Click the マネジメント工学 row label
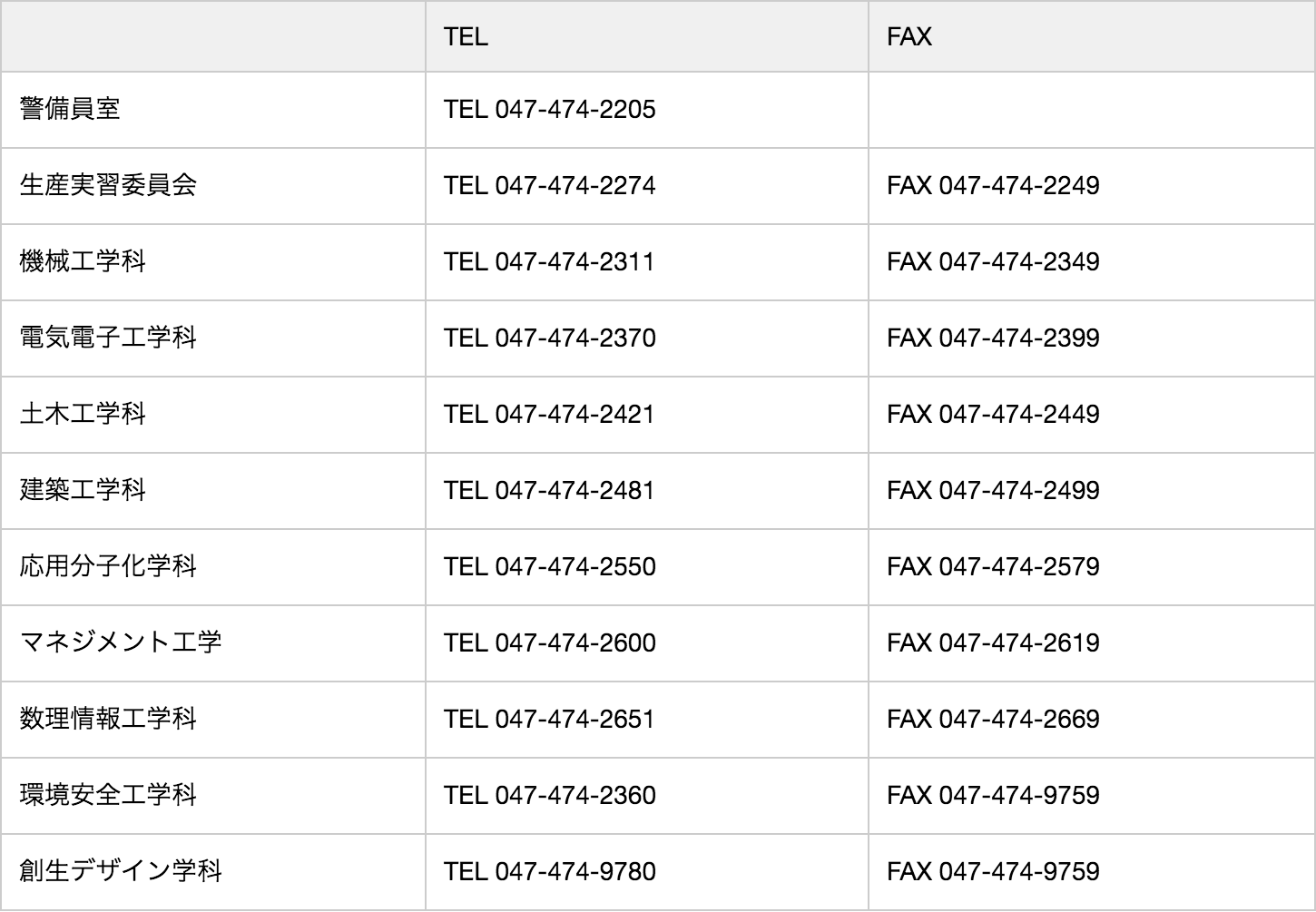Screen dimensions: 1316x912 [x=121, y=643]
